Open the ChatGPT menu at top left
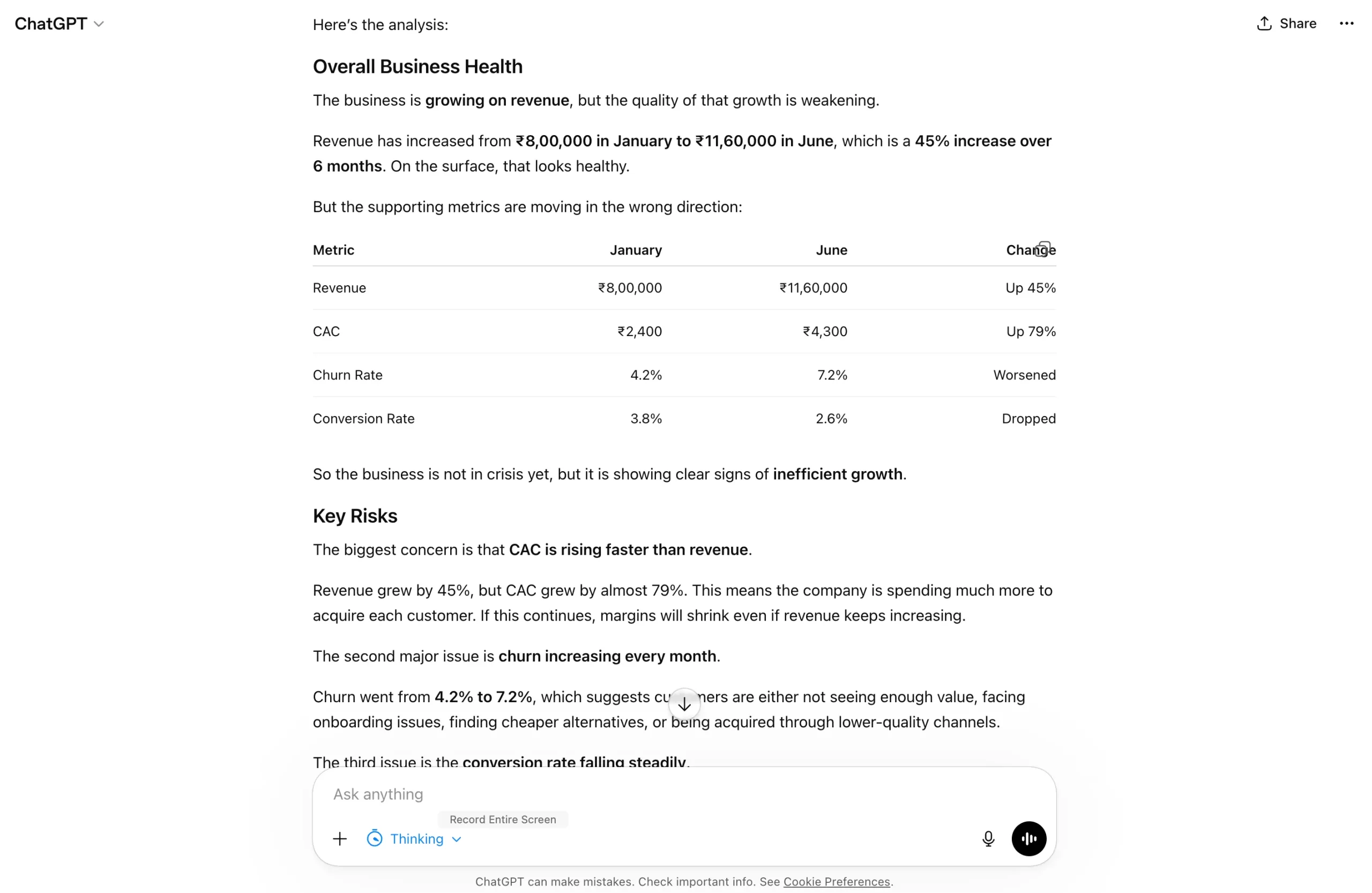 point(59,23)
